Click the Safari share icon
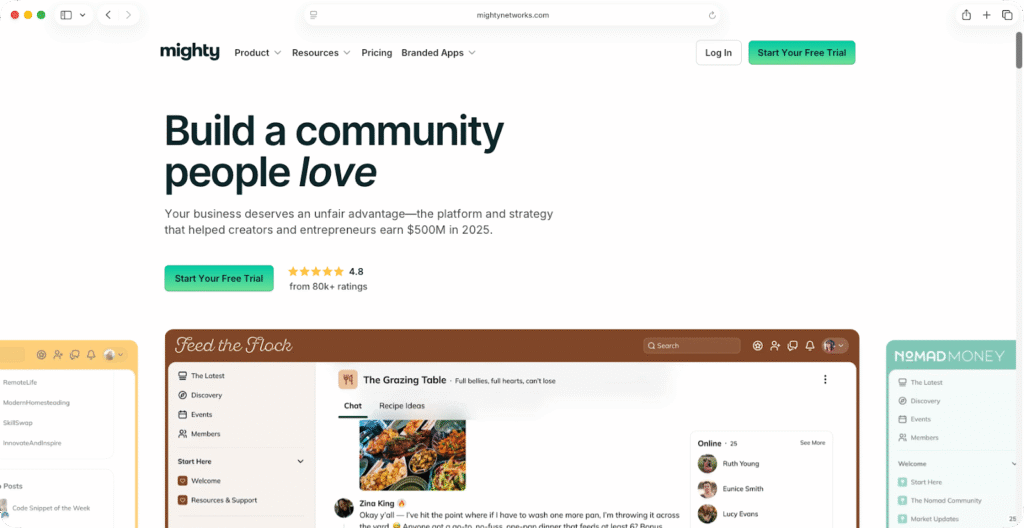This screenshot has width=1024, height=528. click(x=967, y=15)
